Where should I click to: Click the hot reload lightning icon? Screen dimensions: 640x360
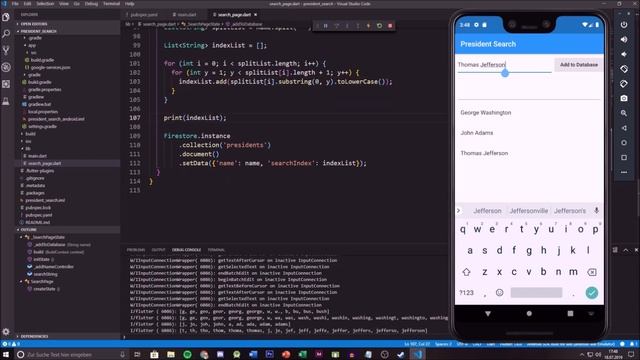coord(369,26)
